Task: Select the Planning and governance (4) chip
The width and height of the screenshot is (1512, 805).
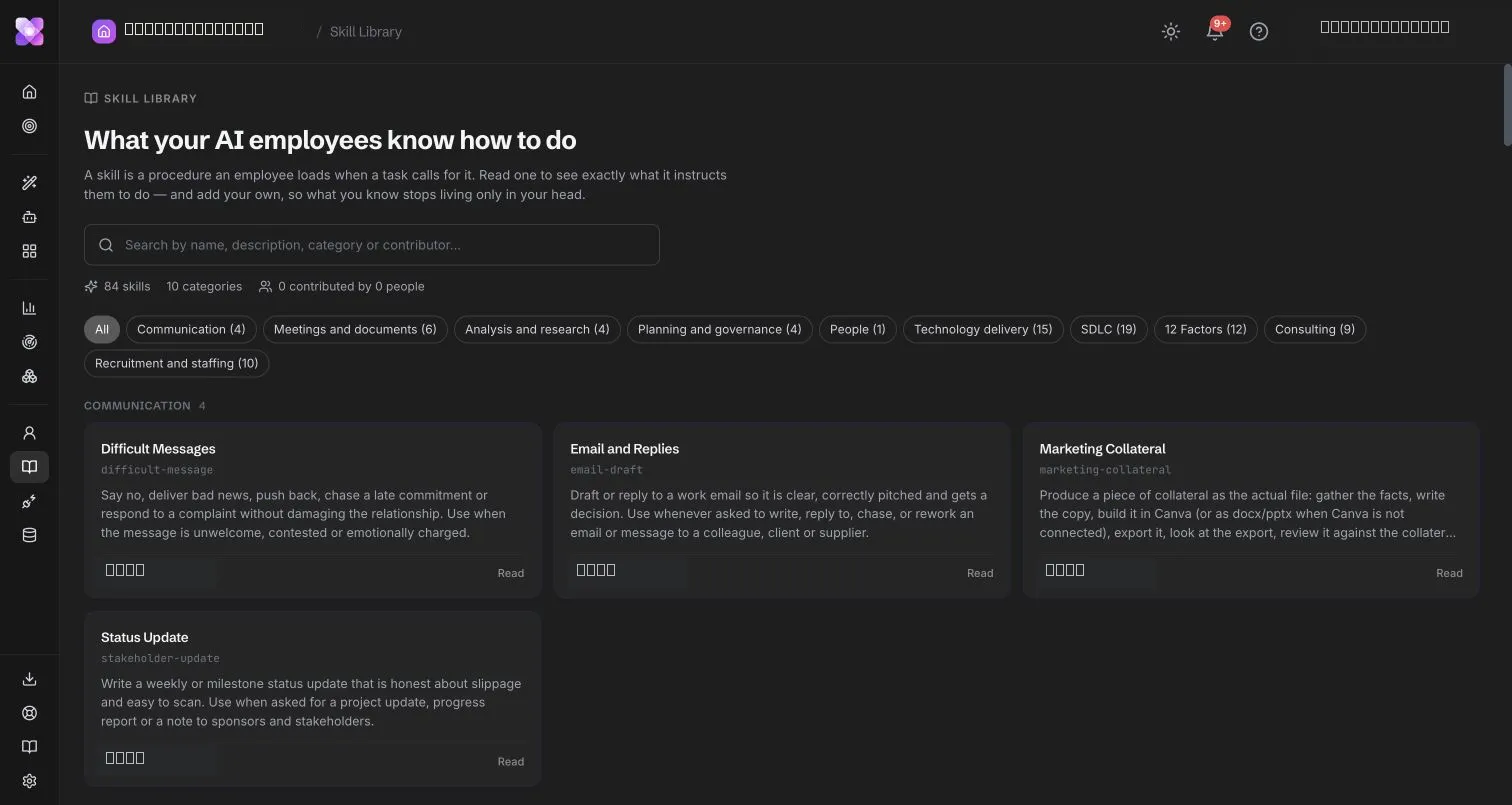Action: pos(720,329)
